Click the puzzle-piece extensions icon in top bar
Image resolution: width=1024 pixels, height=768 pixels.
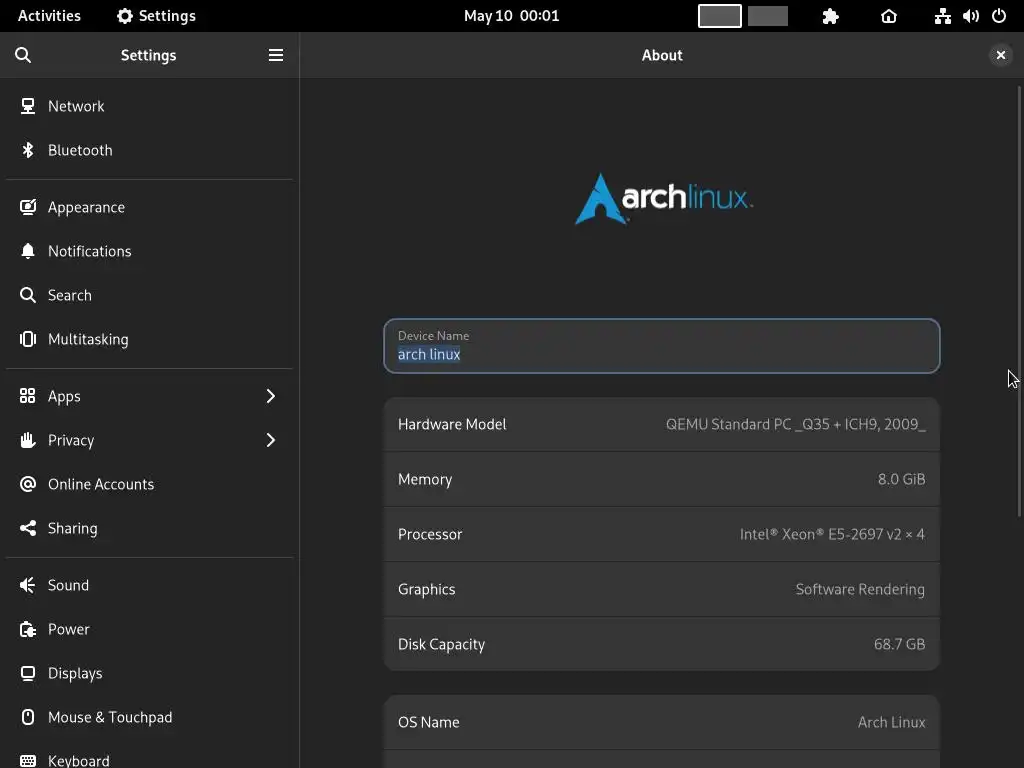pos(830,16)
